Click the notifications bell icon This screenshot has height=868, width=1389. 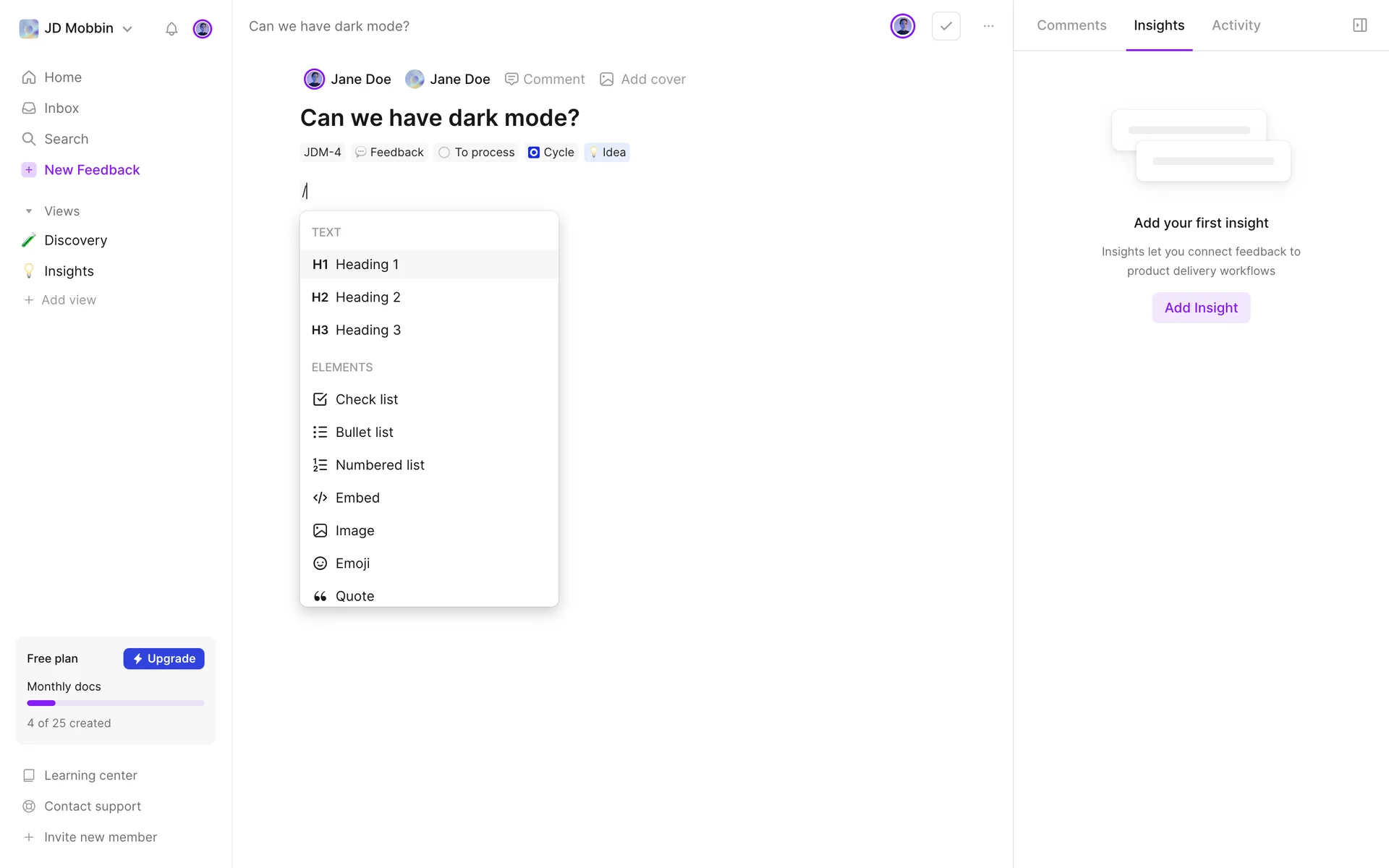[171, 29]
